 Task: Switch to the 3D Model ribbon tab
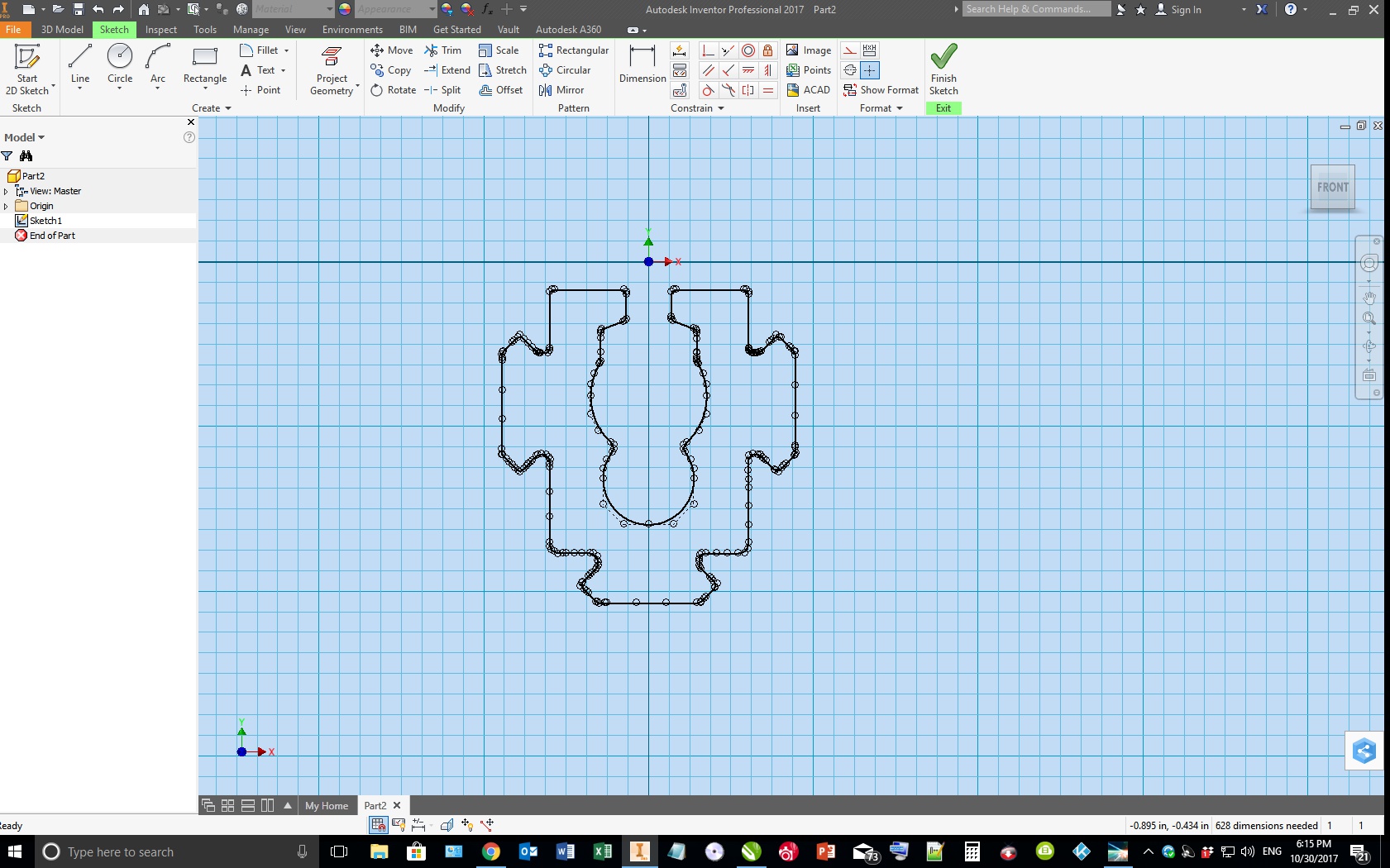tap(61, 29)
